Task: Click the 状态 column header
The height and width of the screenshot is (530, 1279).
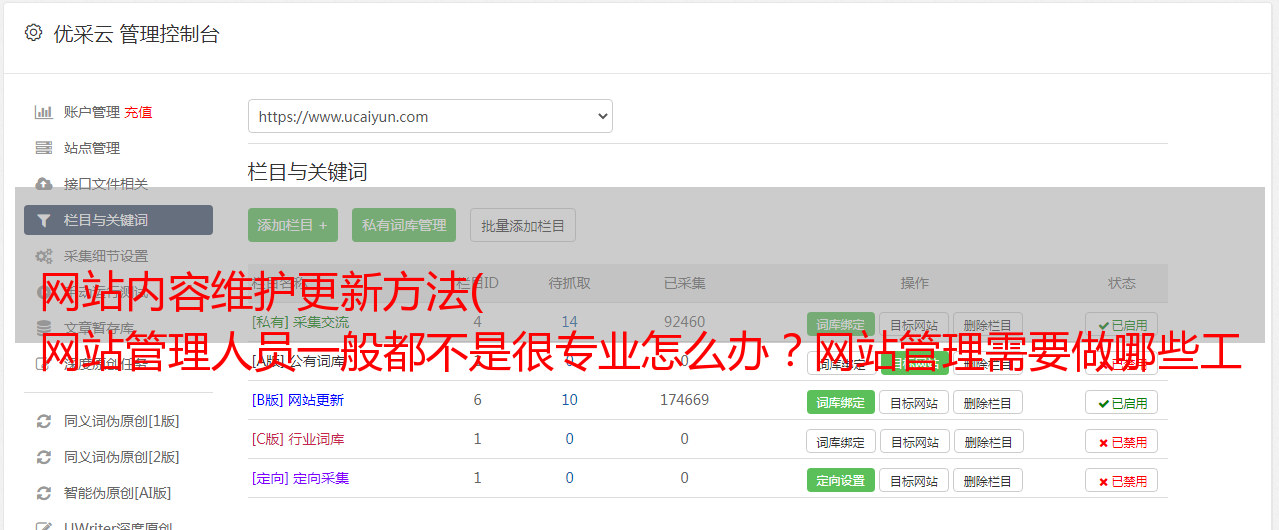Action: [1122, 283]
